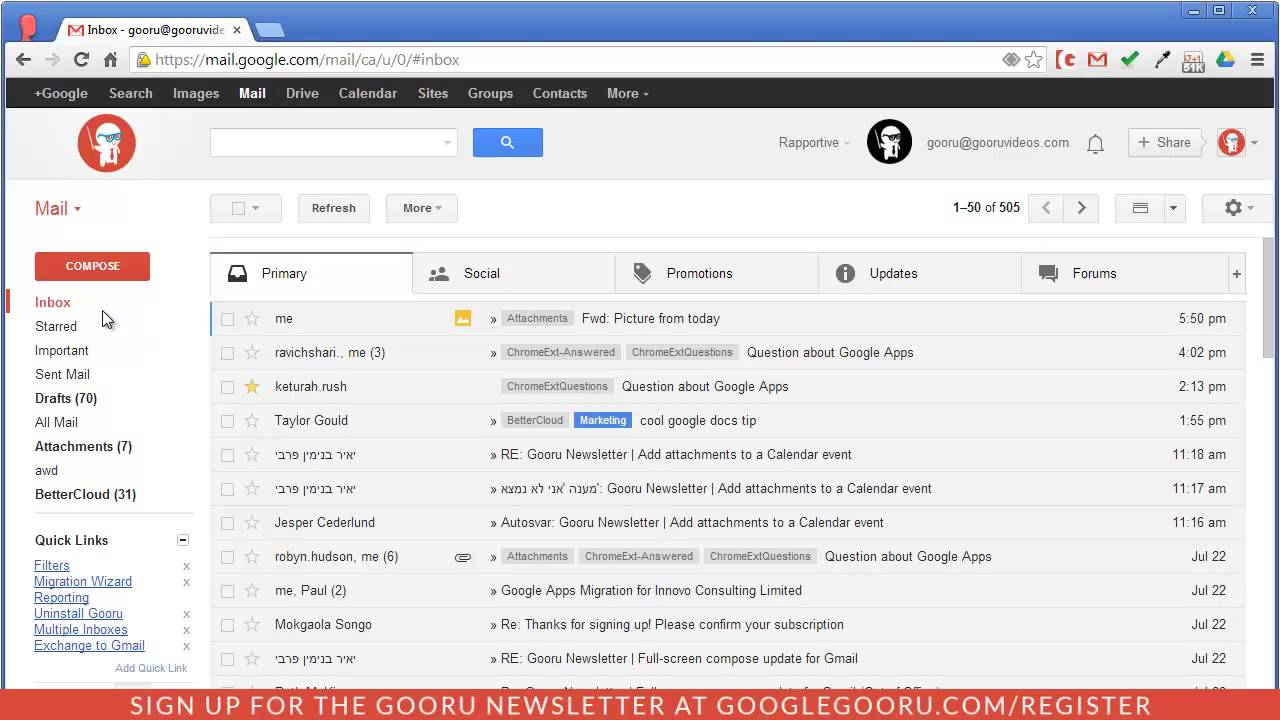Click the browser address bar URL
Screen dimensions: 1280x720
307,60
